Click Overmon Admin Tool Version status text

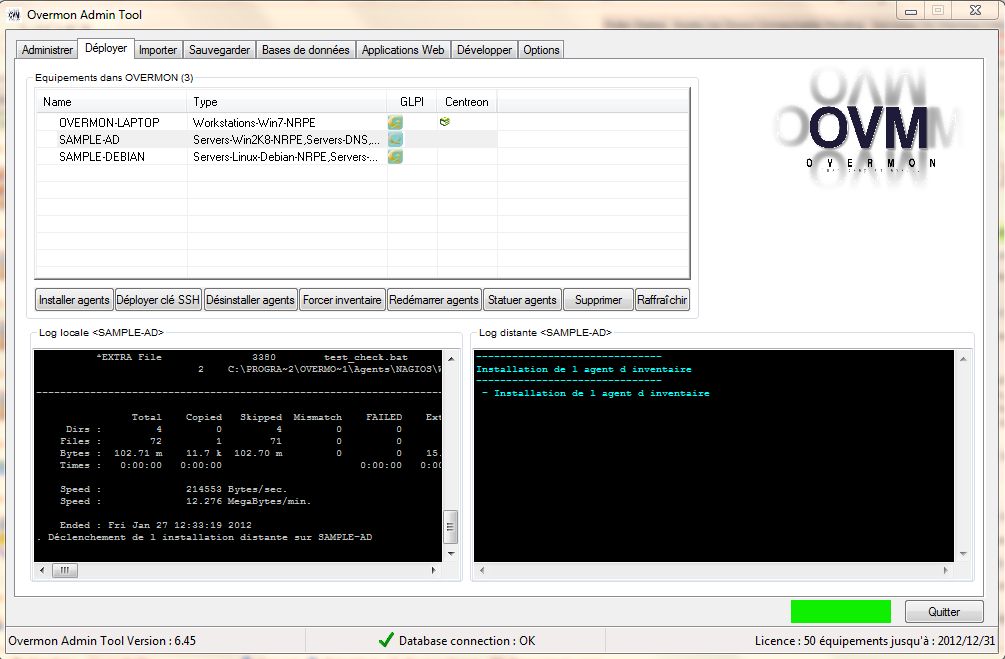(102, 640)
